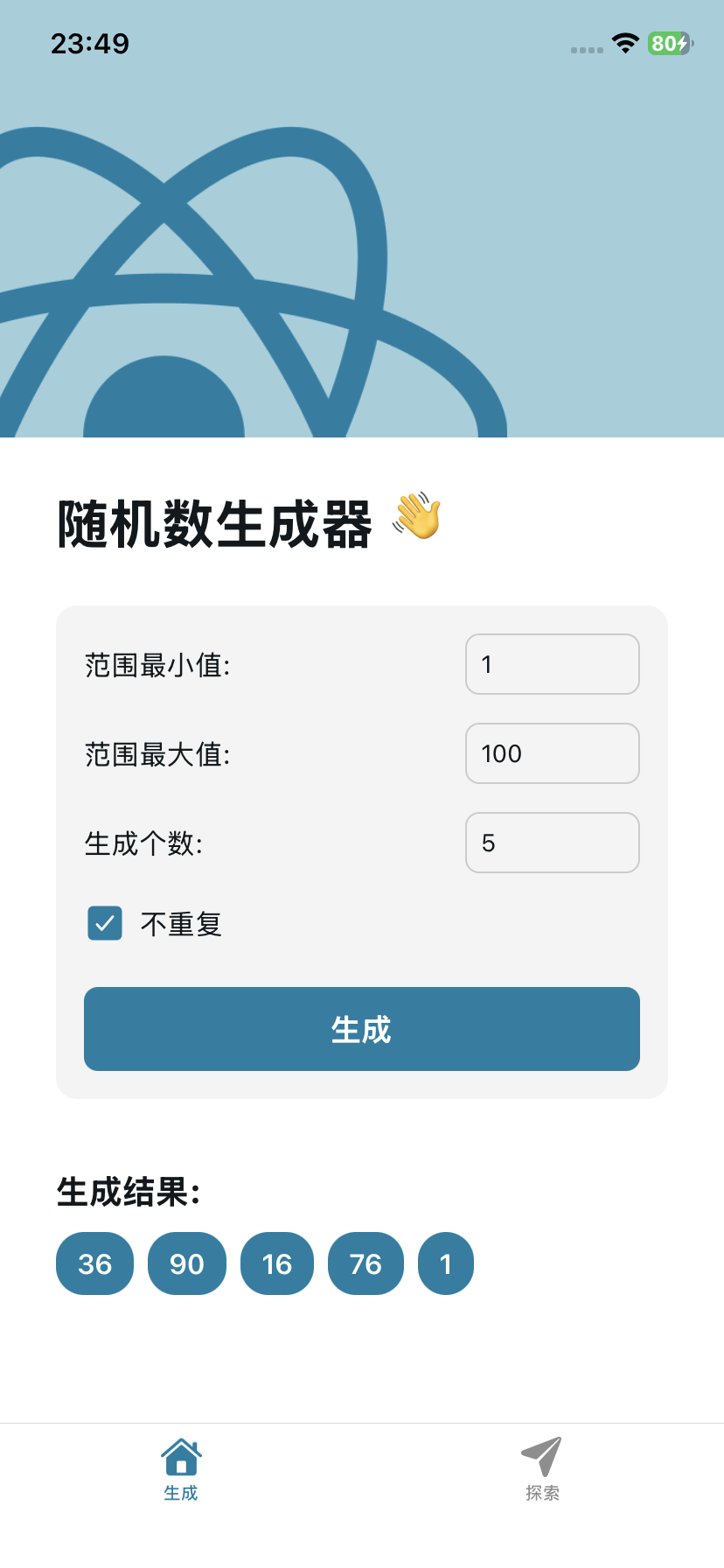Tap the checkmark icon inside the 不重复 box
The image size is (724, 1568).
tap(104, 923)
